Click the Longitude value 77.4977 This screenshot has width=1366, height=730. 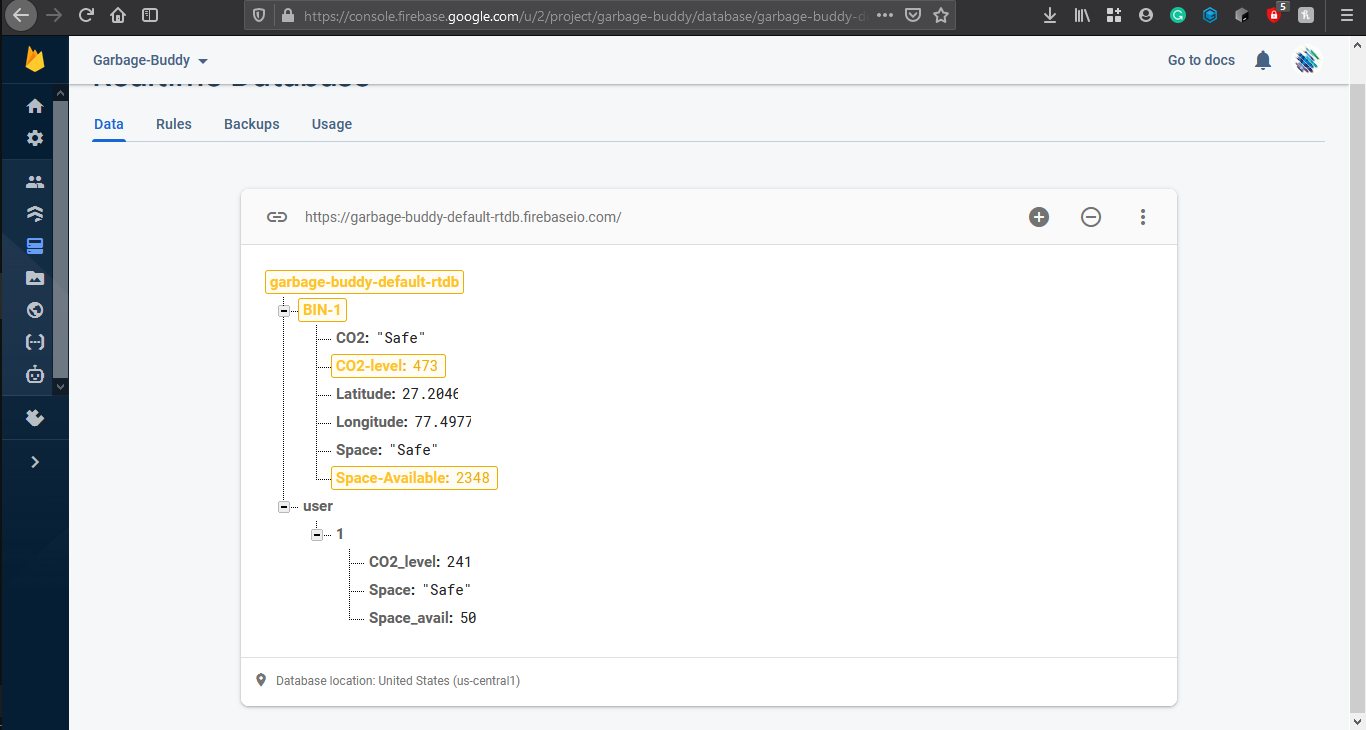[x=443, y=422]
